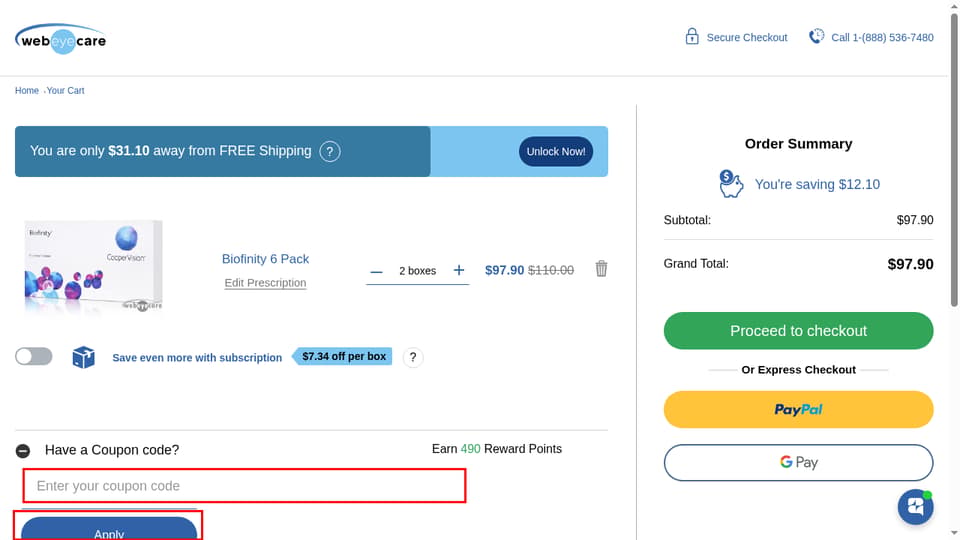960x540 pixels.
Task: Pay with the Google Pay button
Action: (798, 462)
